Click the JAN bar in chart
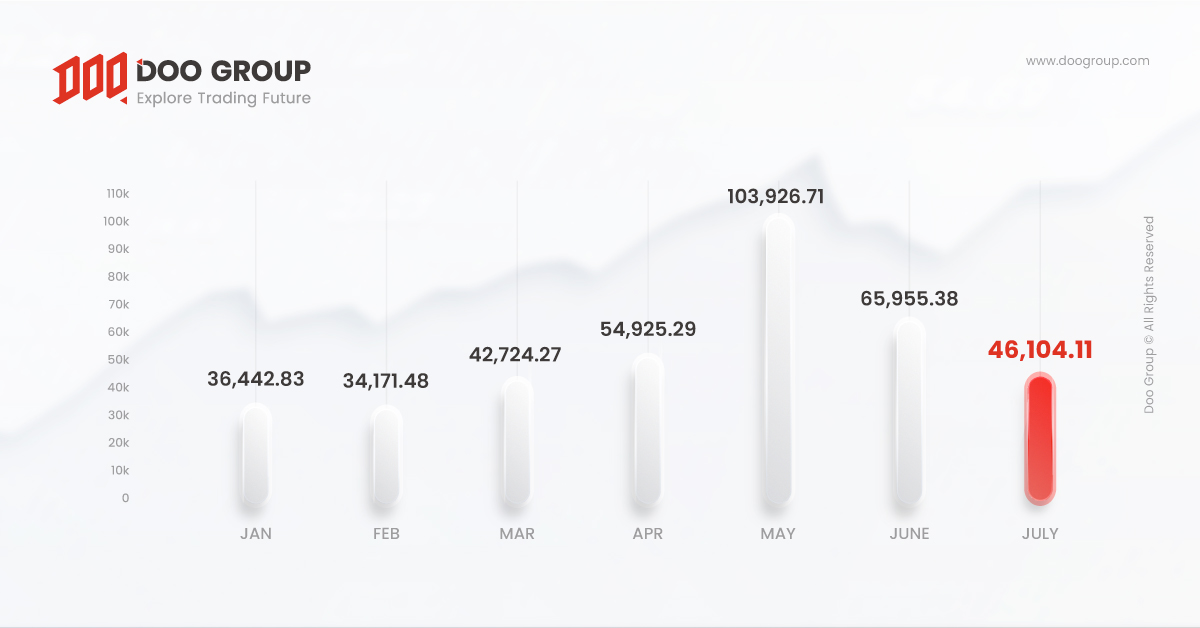The image size is (1200, 628). 255,454
